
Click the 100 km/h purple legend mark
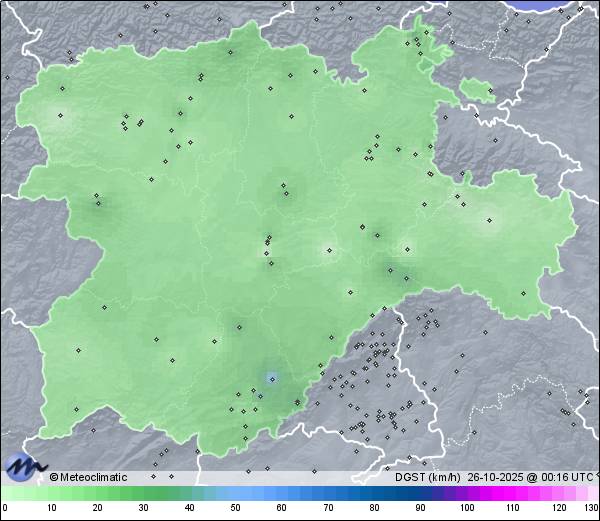(x=467, y=508)
